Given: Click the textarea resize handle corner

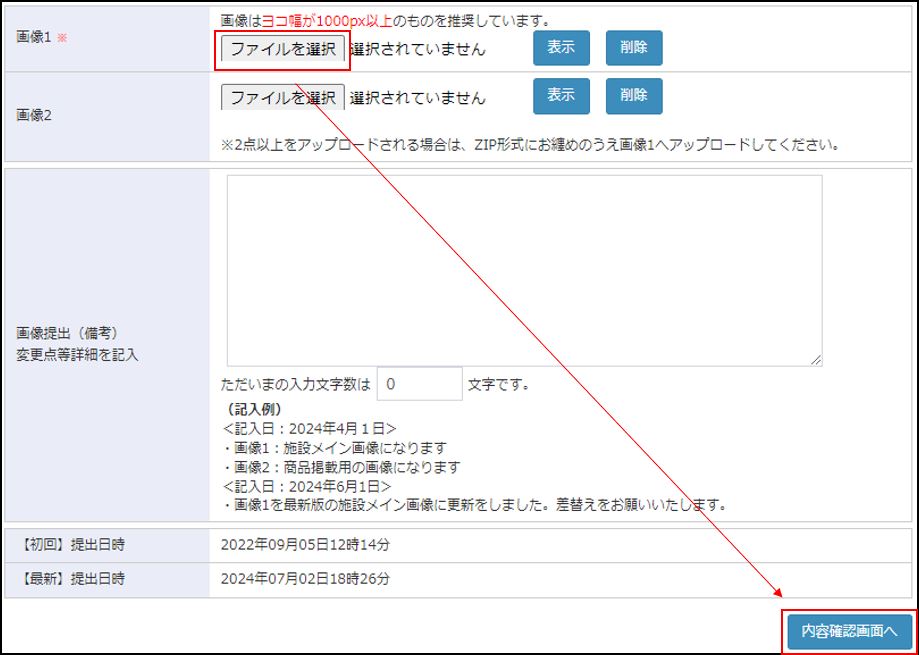Looking at the screenshot, I should pyautogui.click(x=816, y=360).
